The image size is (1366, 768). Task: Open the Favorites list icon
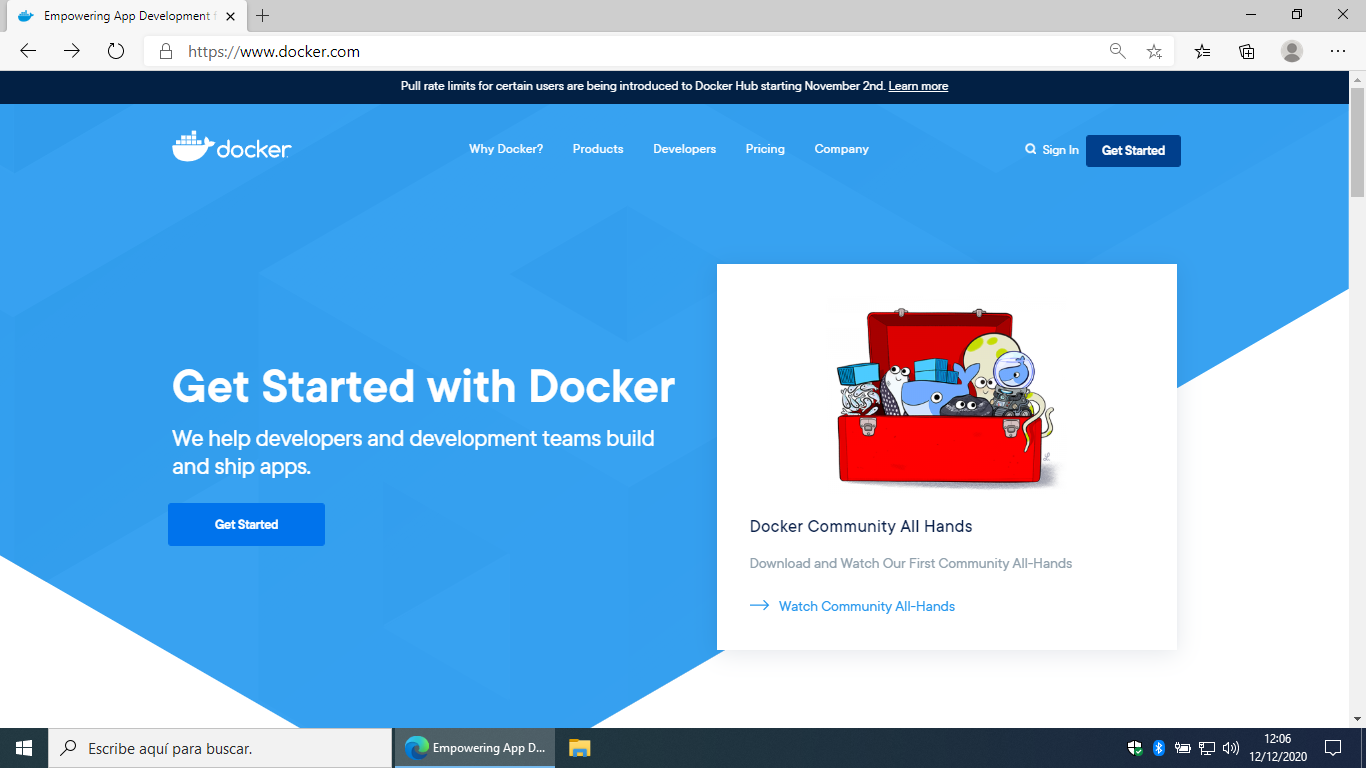coord(1202,51)
